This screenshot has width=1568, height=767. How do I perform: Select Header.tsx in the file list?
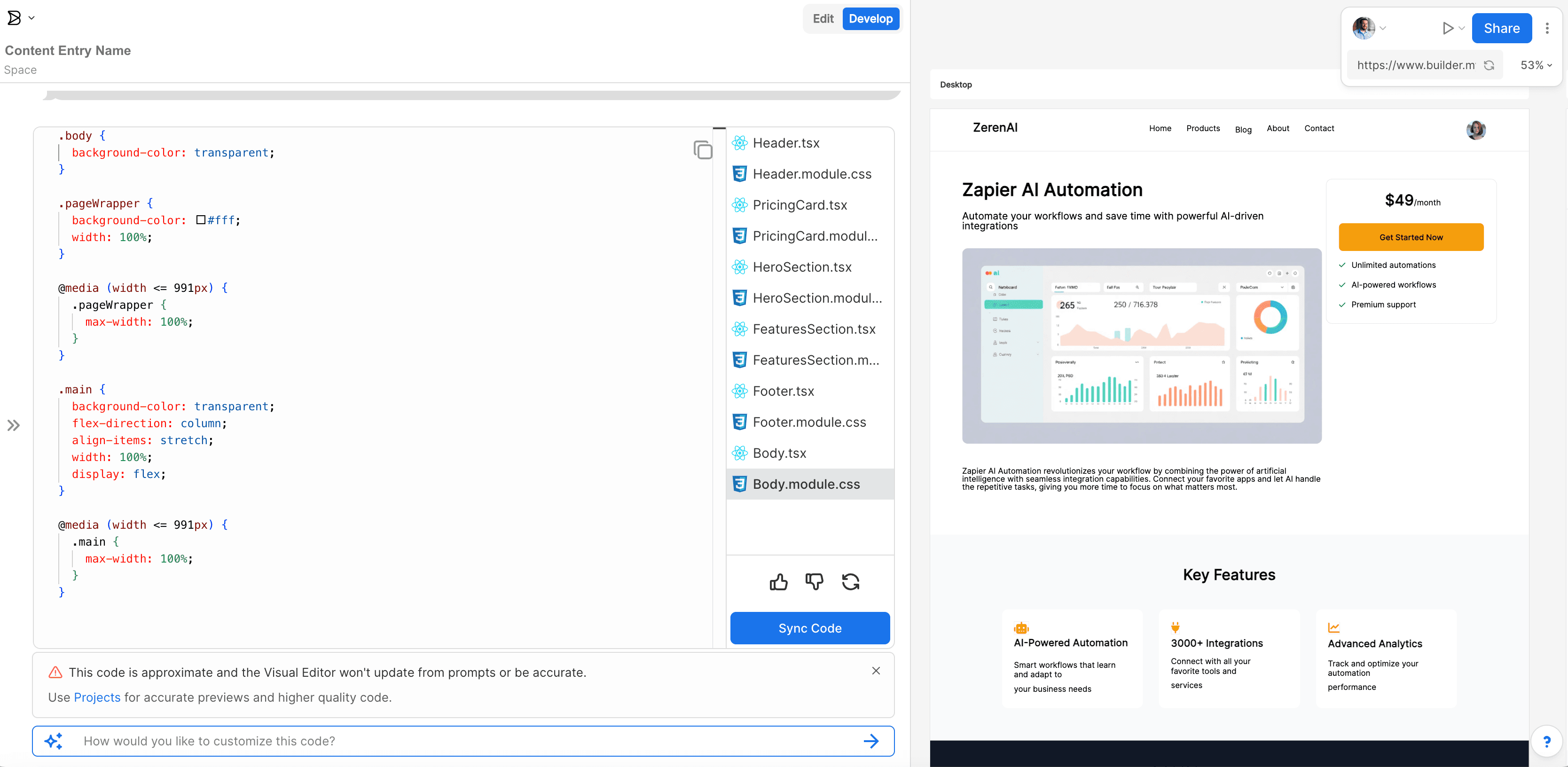click(786, 142)
